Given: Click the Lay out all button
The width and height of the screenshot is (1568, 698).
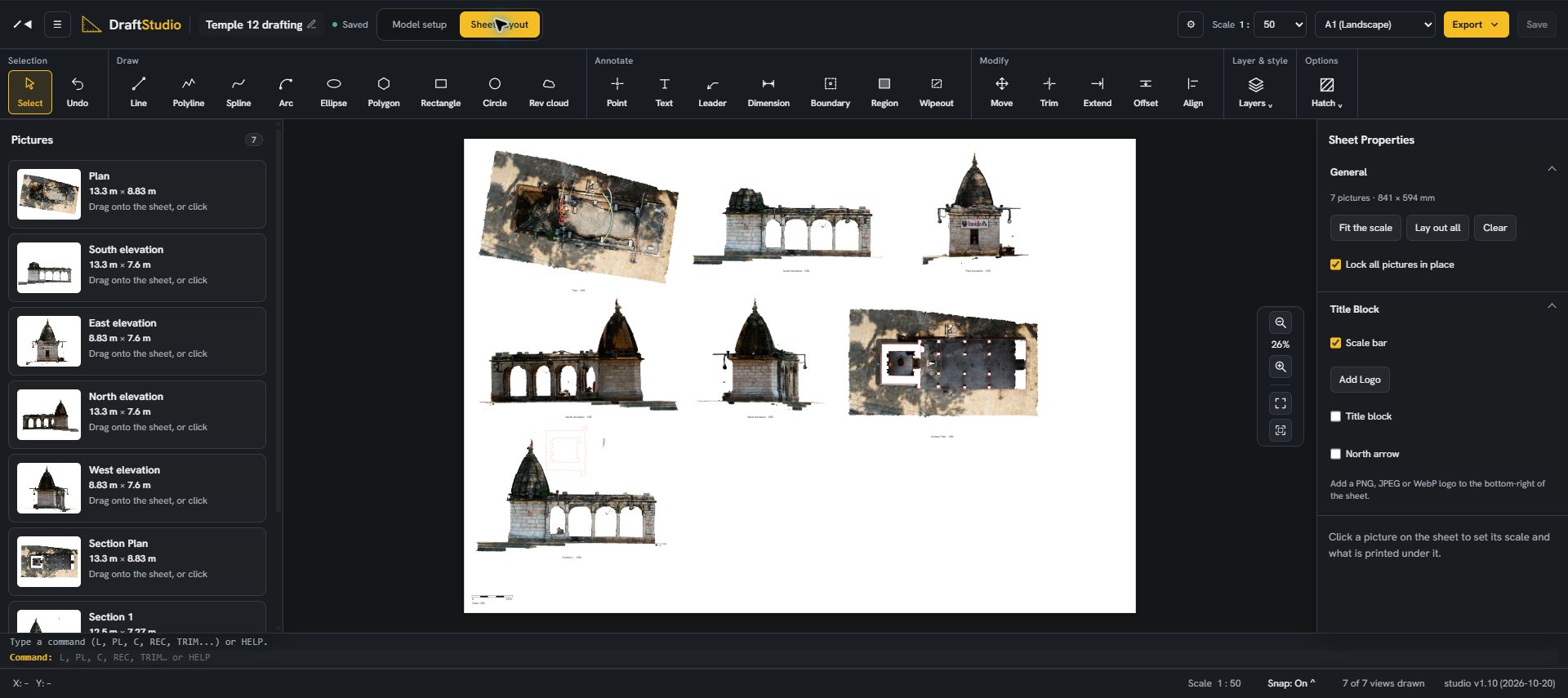Looking at the screenshot, I should pos(1437,228).
